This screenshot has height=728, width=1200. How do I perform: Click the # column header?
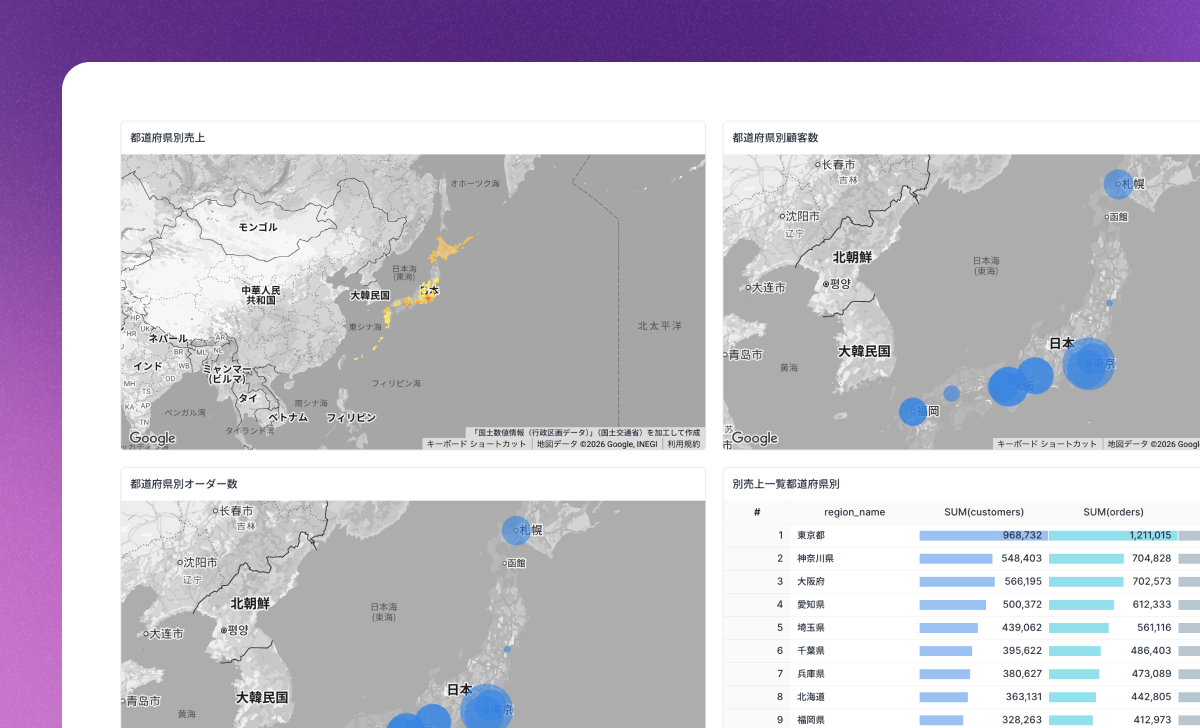(x=757, y=512)
